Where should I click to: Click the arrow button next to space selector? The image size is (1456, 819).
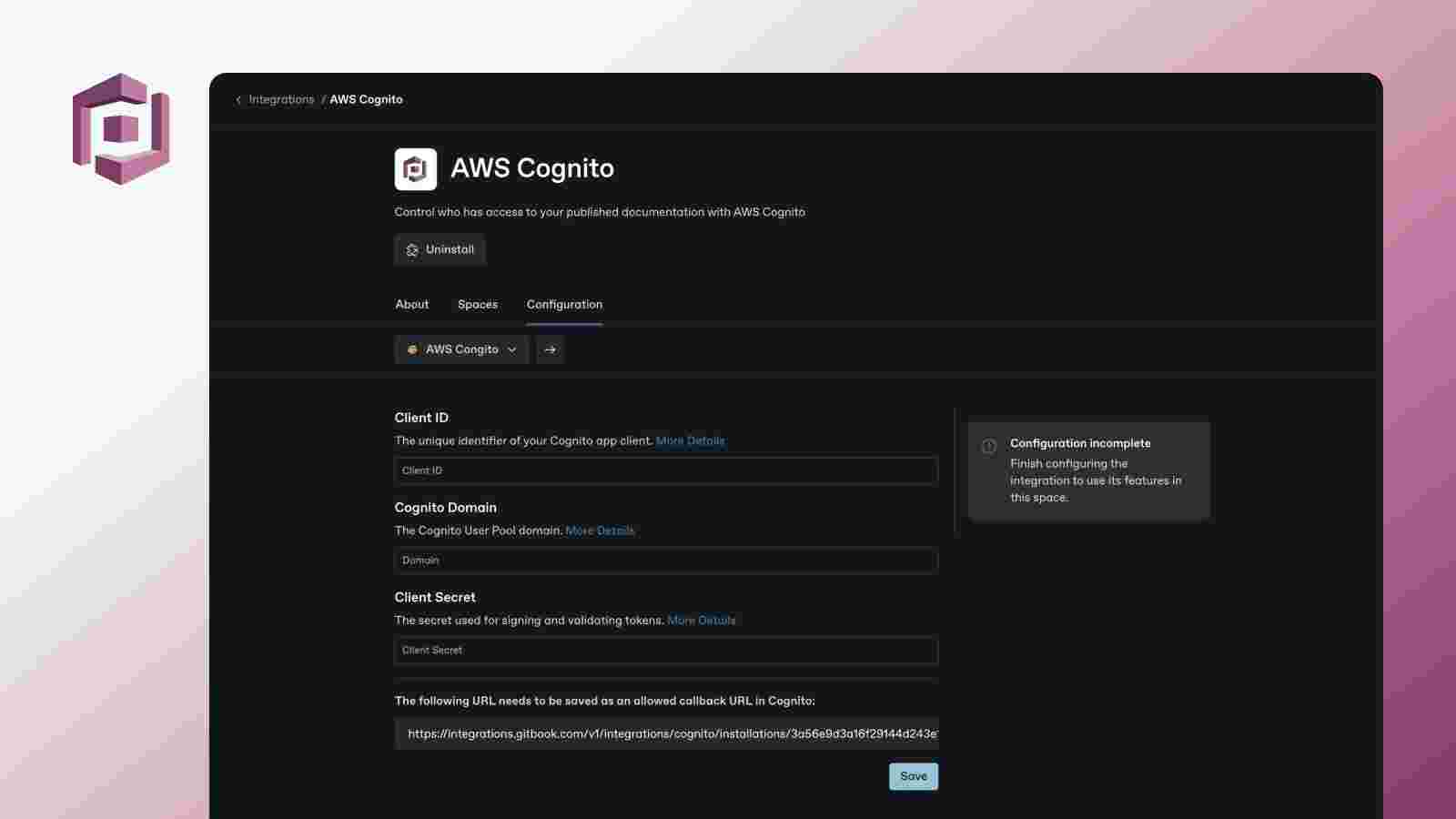pos(550,349)
